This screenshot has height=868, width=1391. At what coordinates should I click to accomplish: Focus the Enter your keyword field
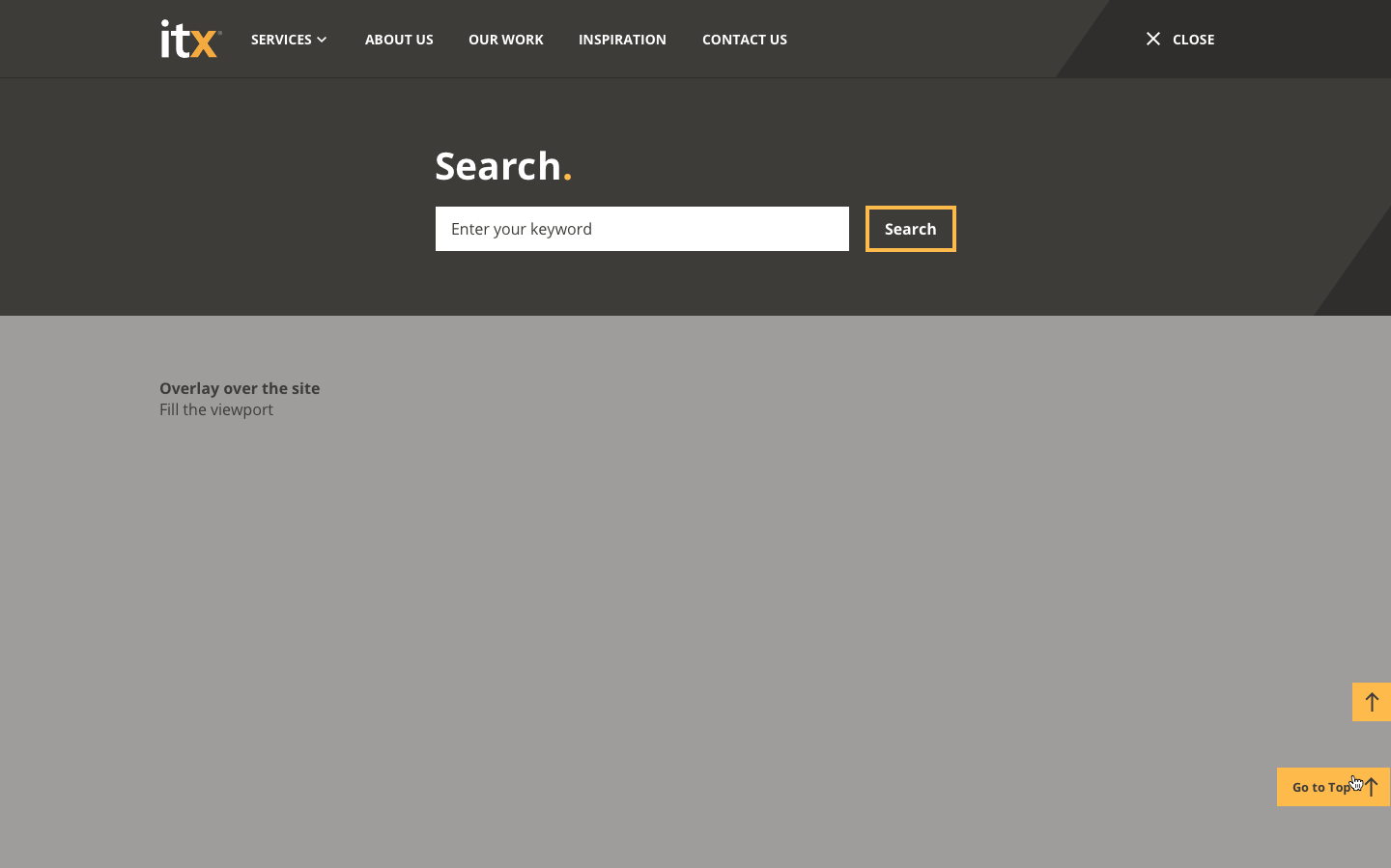click(x=641, y=229)
